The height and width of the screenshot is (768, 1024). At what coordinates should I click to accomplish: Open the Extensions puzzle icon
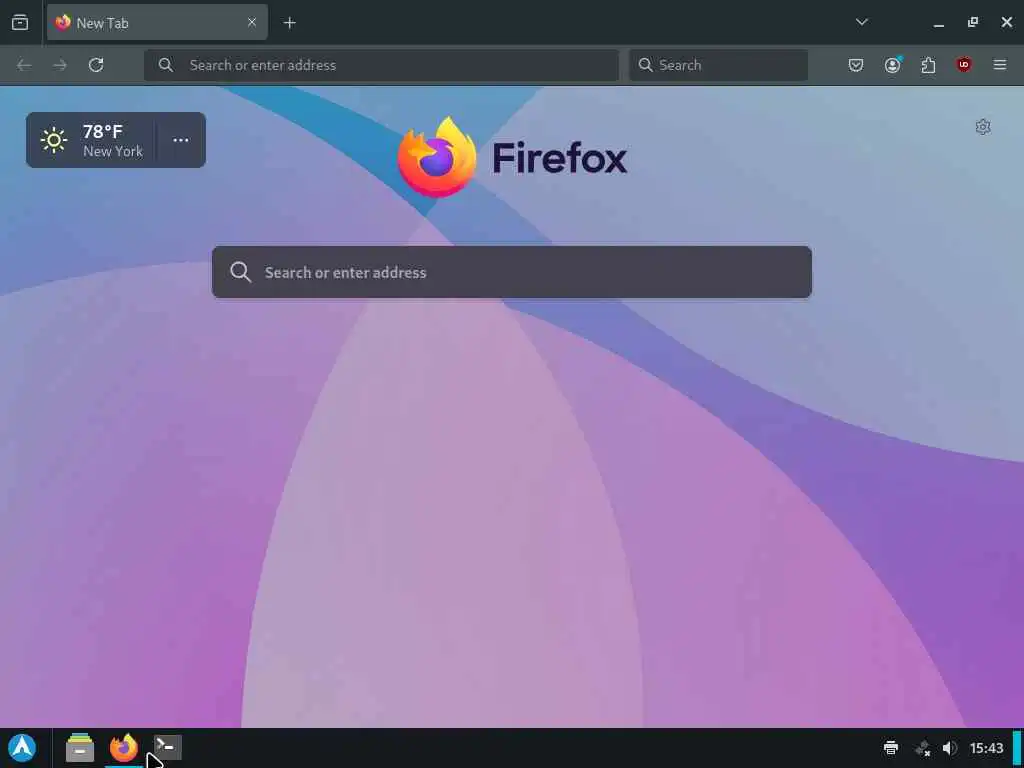click(928, 65)
